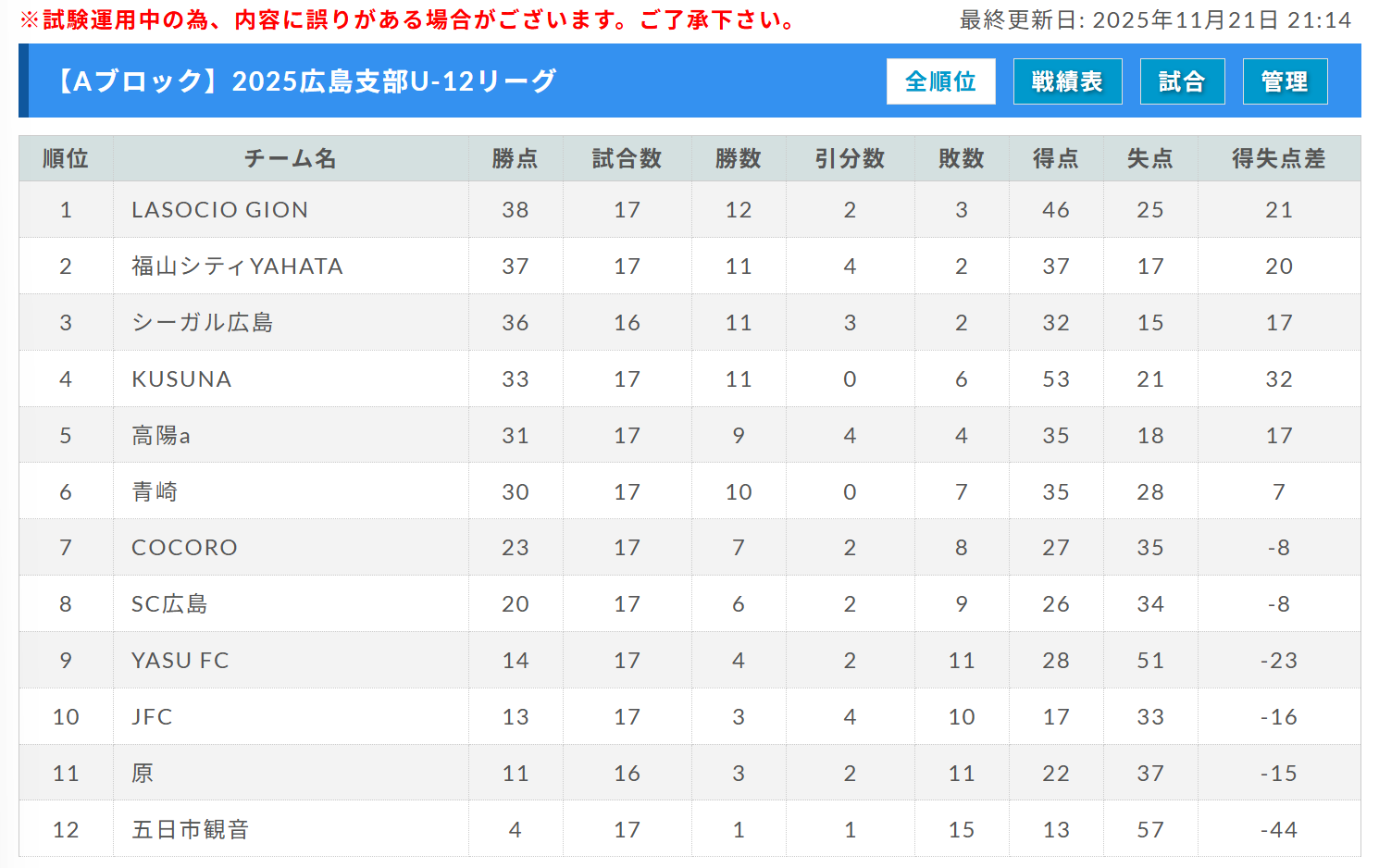Select team LASOCIO GION

point(220,210)
